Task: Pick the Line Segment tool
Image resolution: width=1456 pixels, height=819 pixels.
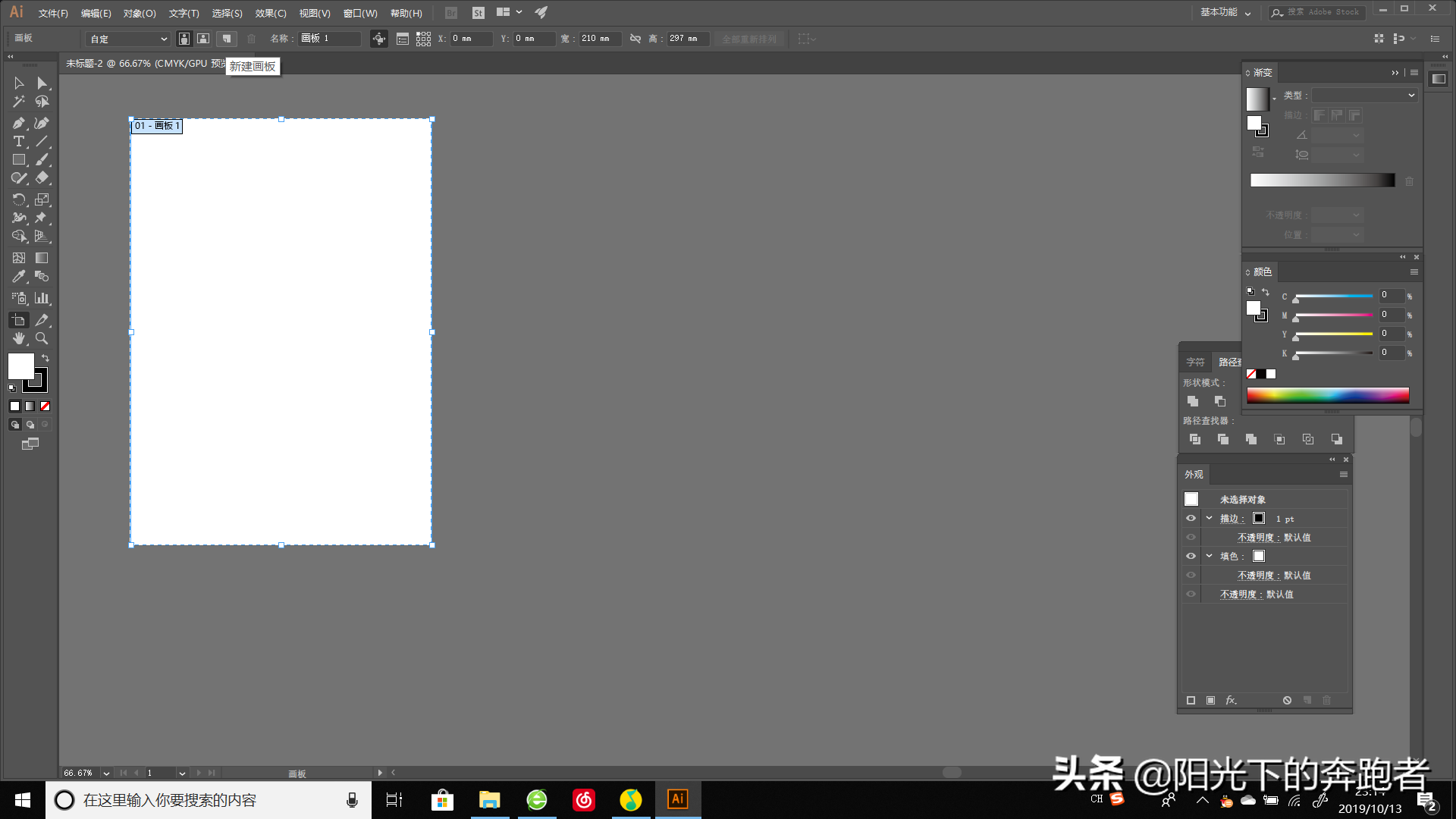Action: [42, 142]
